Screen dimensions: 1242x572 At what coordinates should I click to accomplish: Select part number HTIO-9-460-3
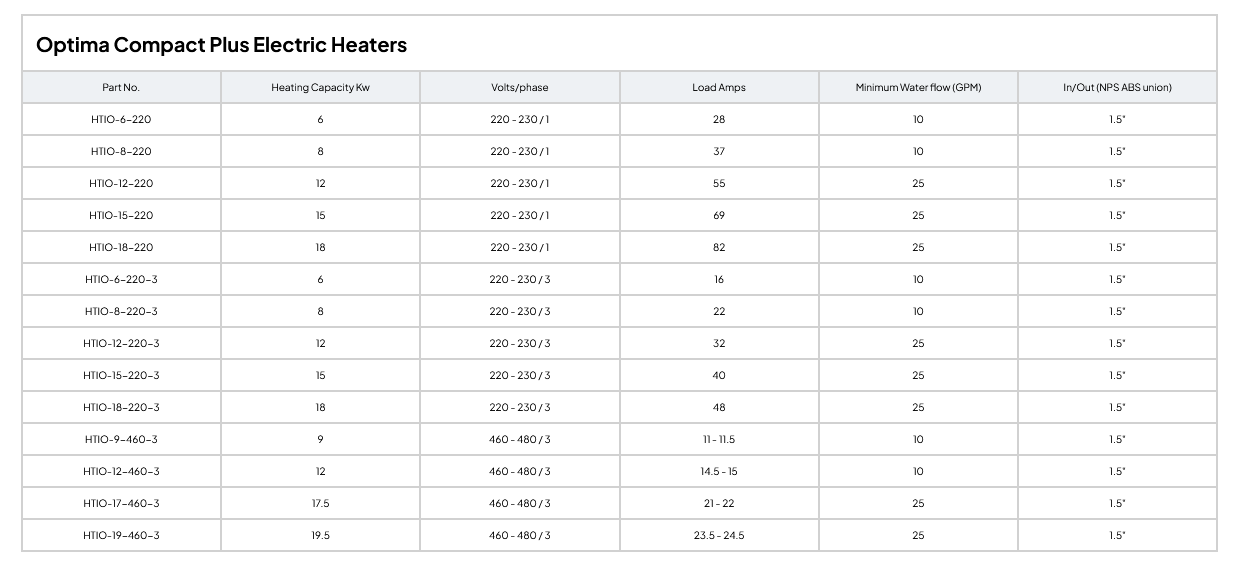121,439
